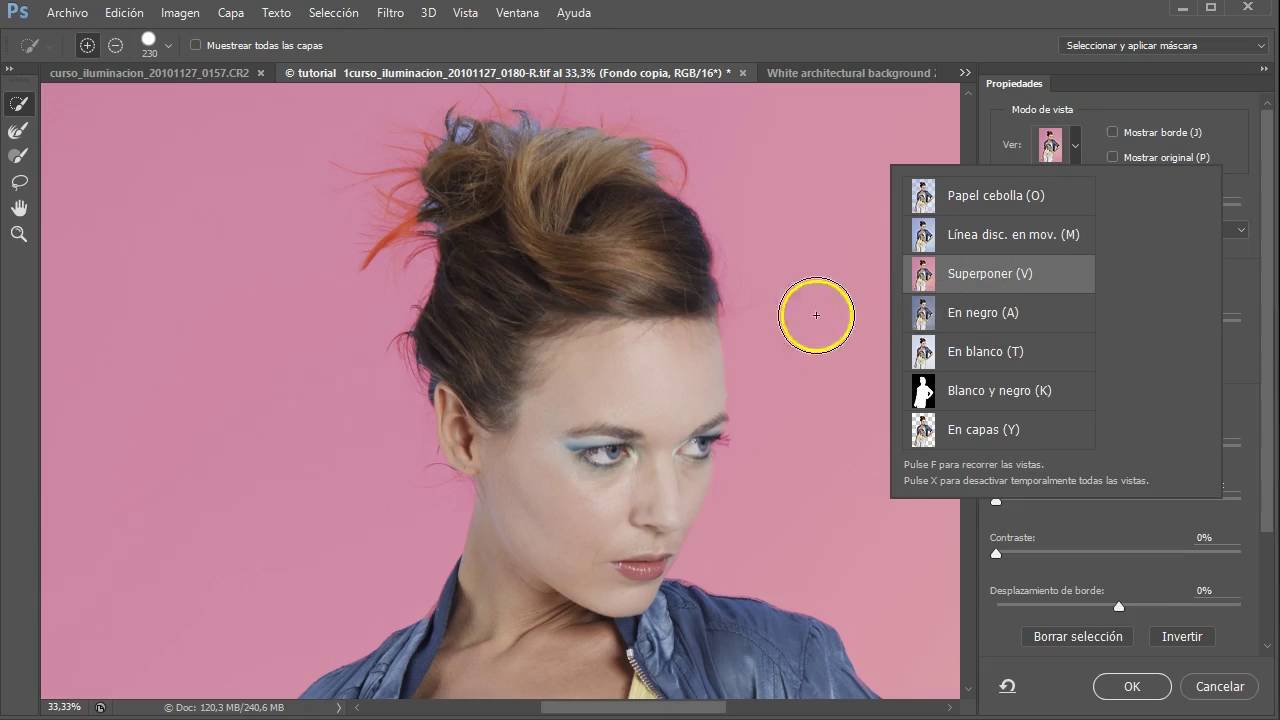Confirm with the OK button
Viewport: 1280px width, 720px height.
pyautogui.click(x=1132, y=687)
